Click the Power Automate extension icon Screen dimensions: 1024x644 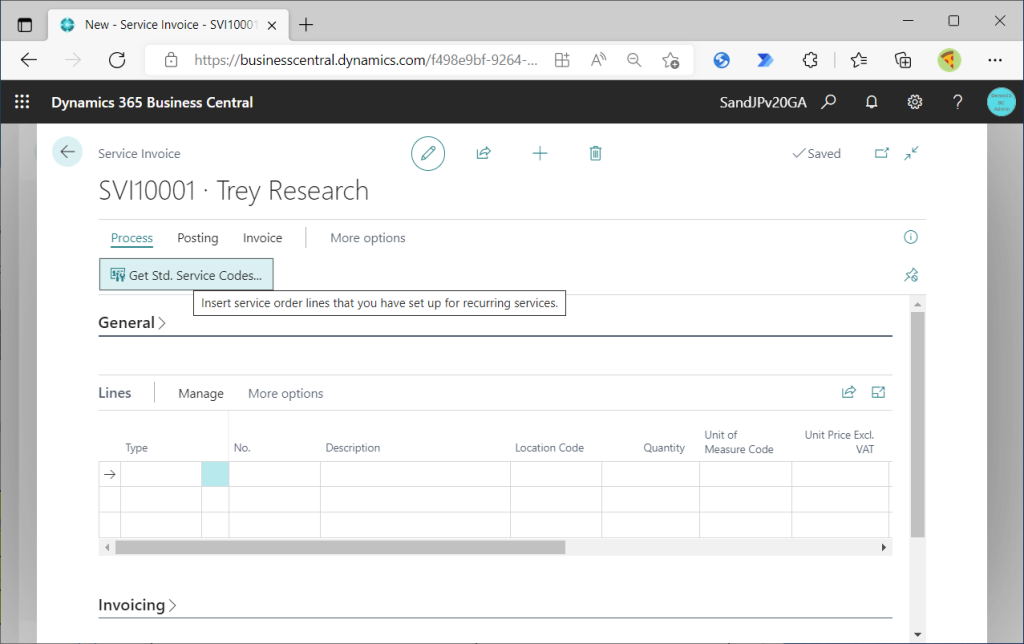765,60
